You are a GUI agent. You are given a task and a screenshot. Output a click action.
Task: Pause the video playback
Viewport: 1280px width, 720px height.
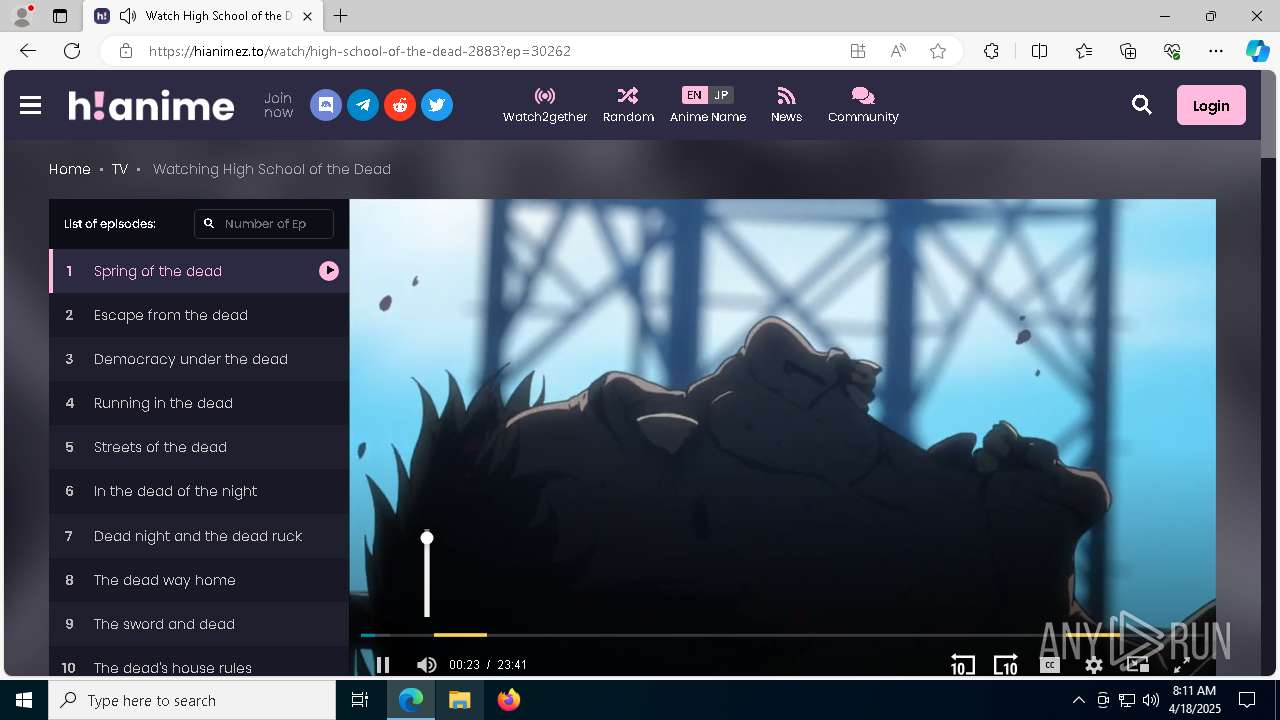tap(382, 664)
